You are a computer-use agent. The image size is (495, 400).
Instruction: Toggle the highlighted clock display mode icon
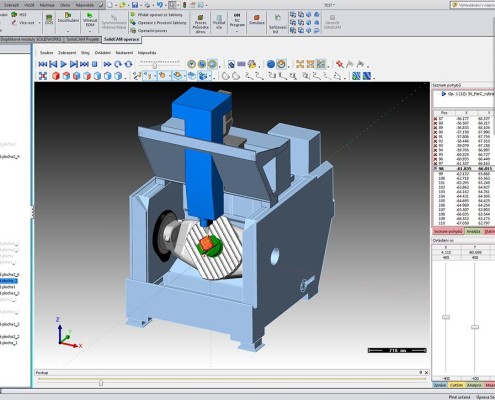click(212, 64)
